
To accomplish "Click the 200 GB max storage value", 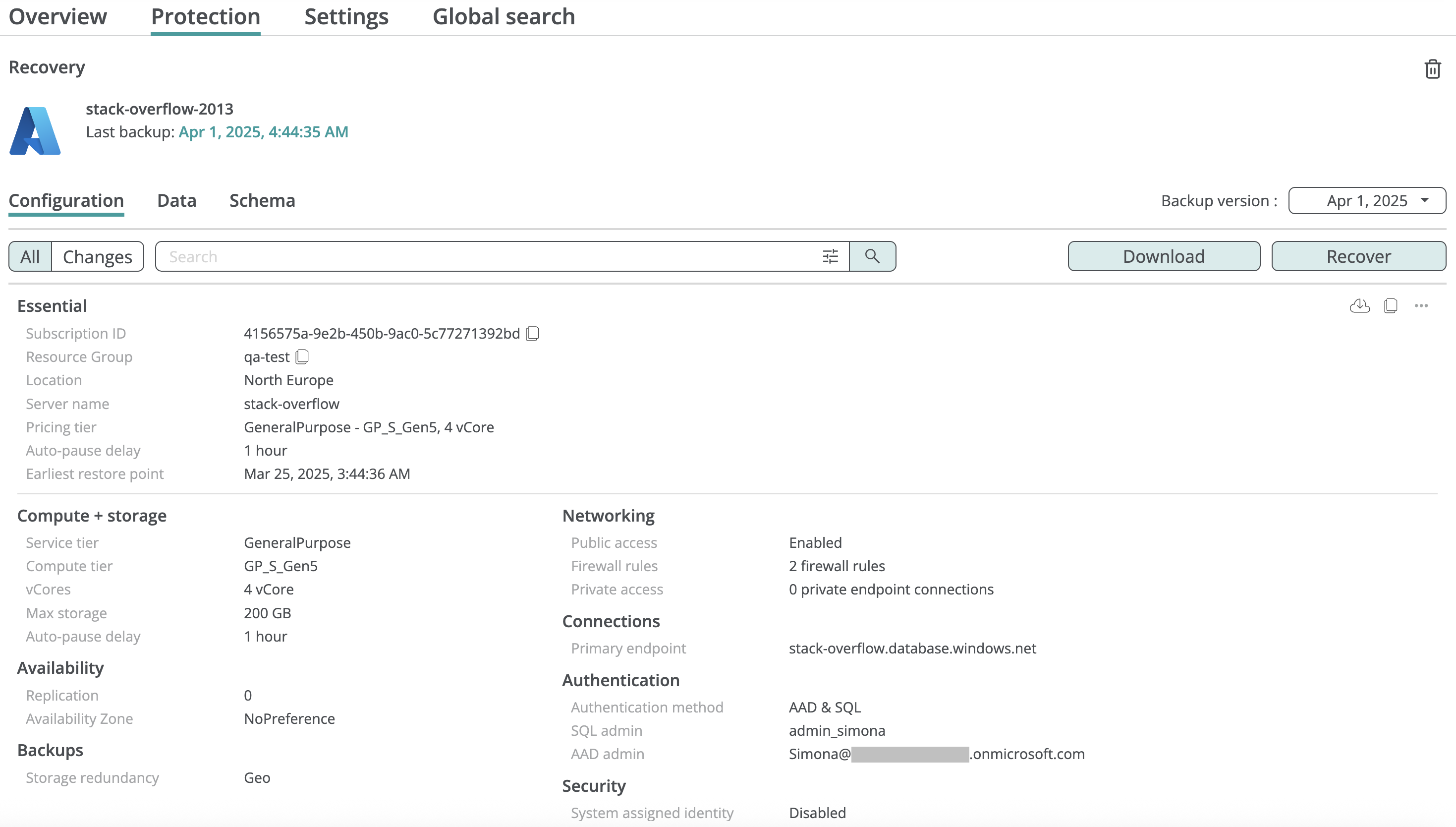I will pos(267,613).
